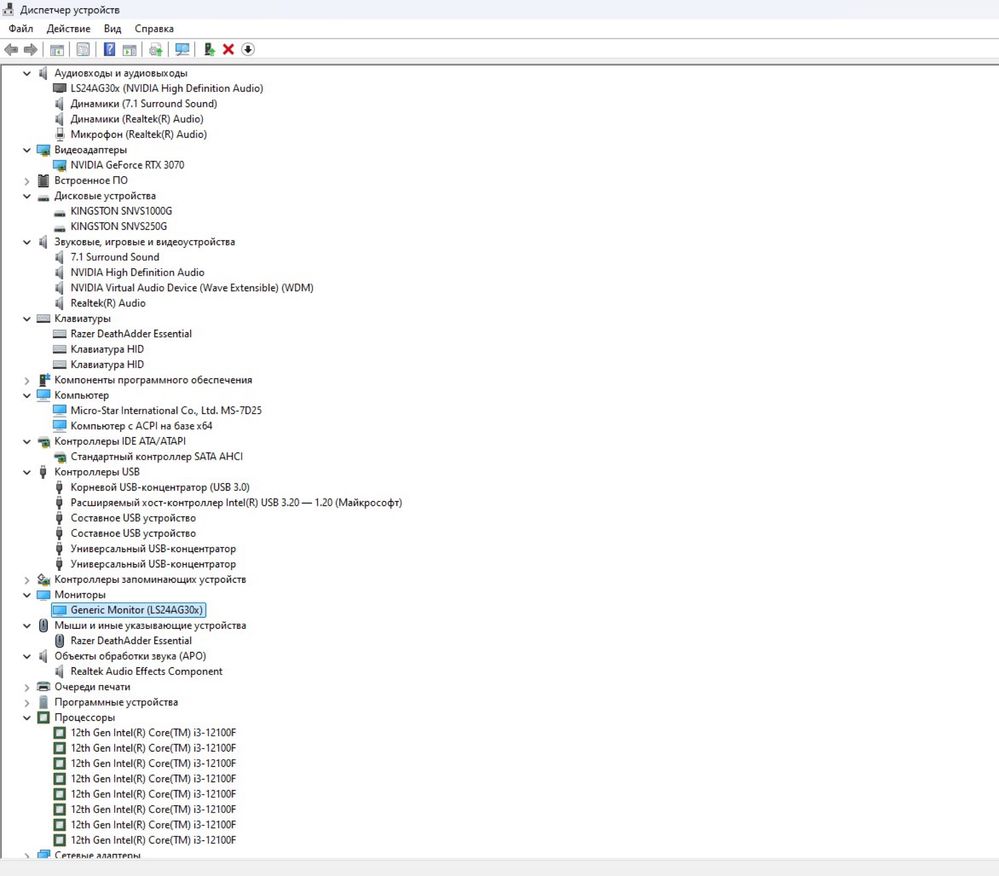The width and height of the screenshot is (999, 876).
Task: Select NVIDIA Virtual Audio Device (Wave Extensible) (WDM)
Action: click(192, 288)
